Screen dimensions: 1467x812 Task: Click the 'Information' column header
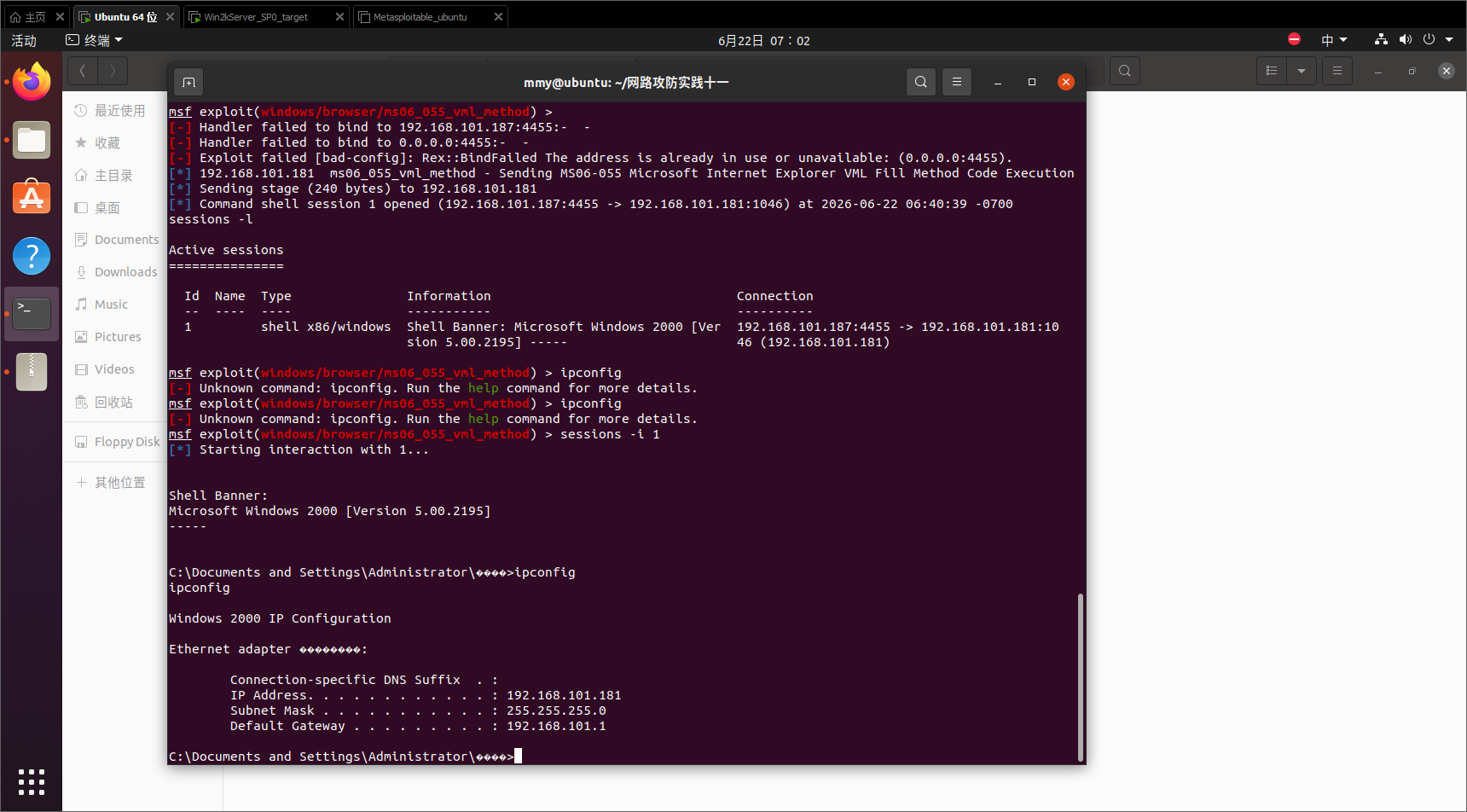tap(449, 296)
